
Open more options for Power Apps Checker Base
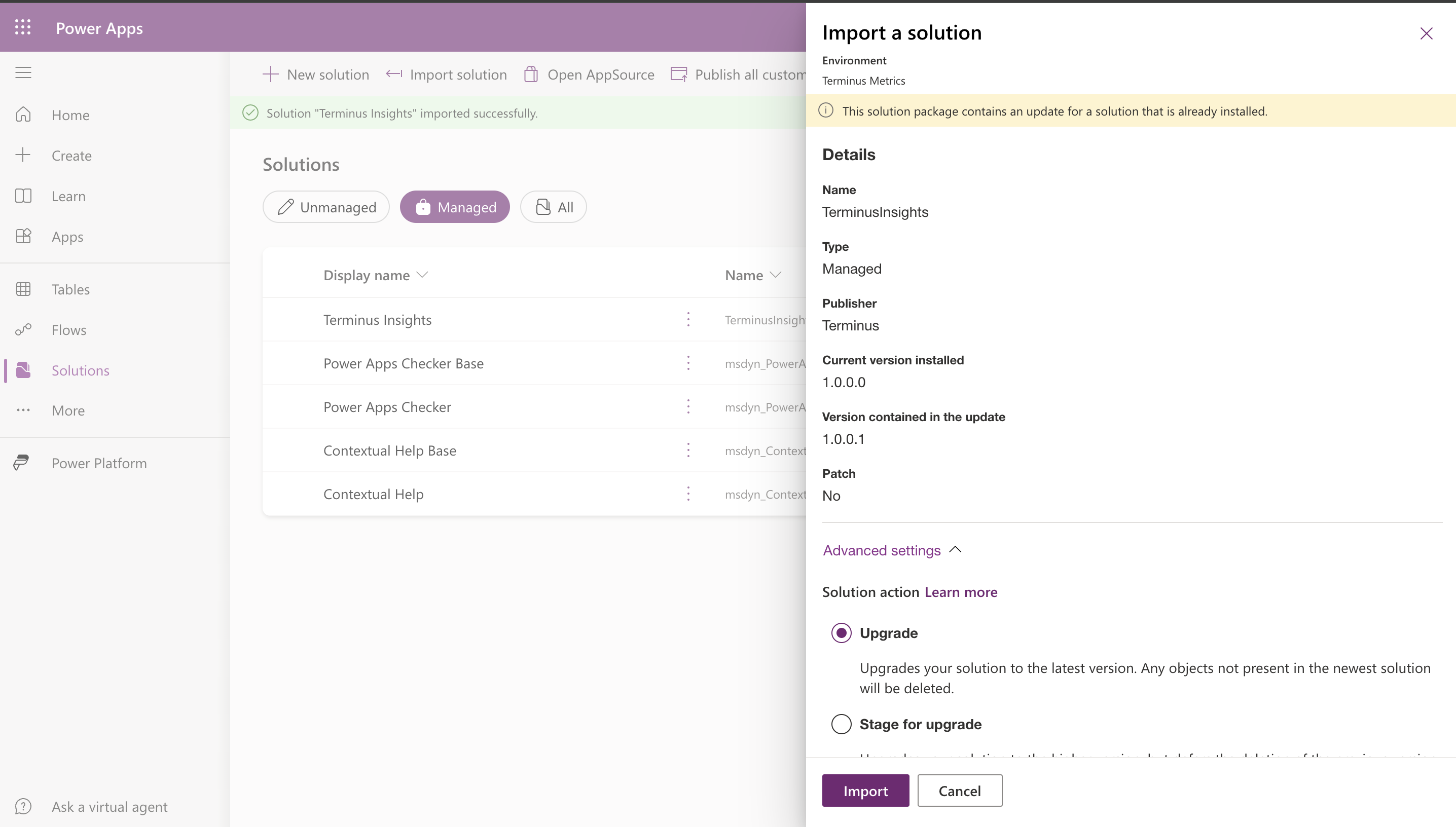point(688,363)
